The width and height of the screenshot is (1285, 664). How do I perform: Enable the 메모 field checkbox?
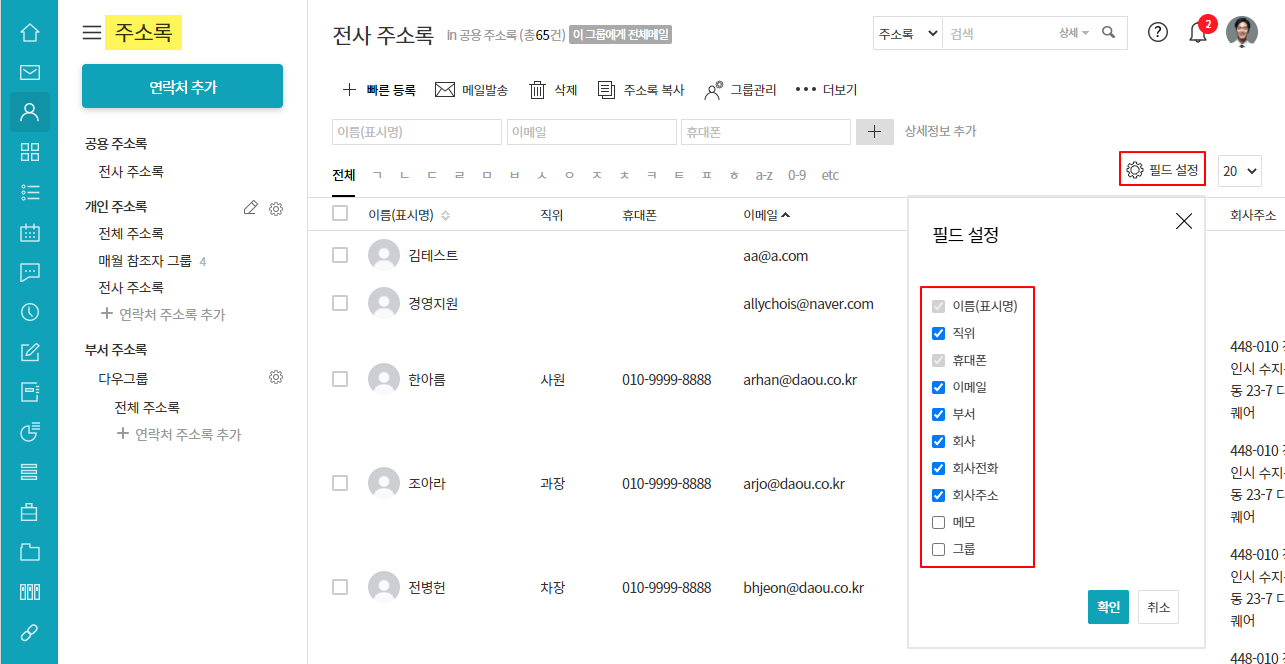(938, 522)
